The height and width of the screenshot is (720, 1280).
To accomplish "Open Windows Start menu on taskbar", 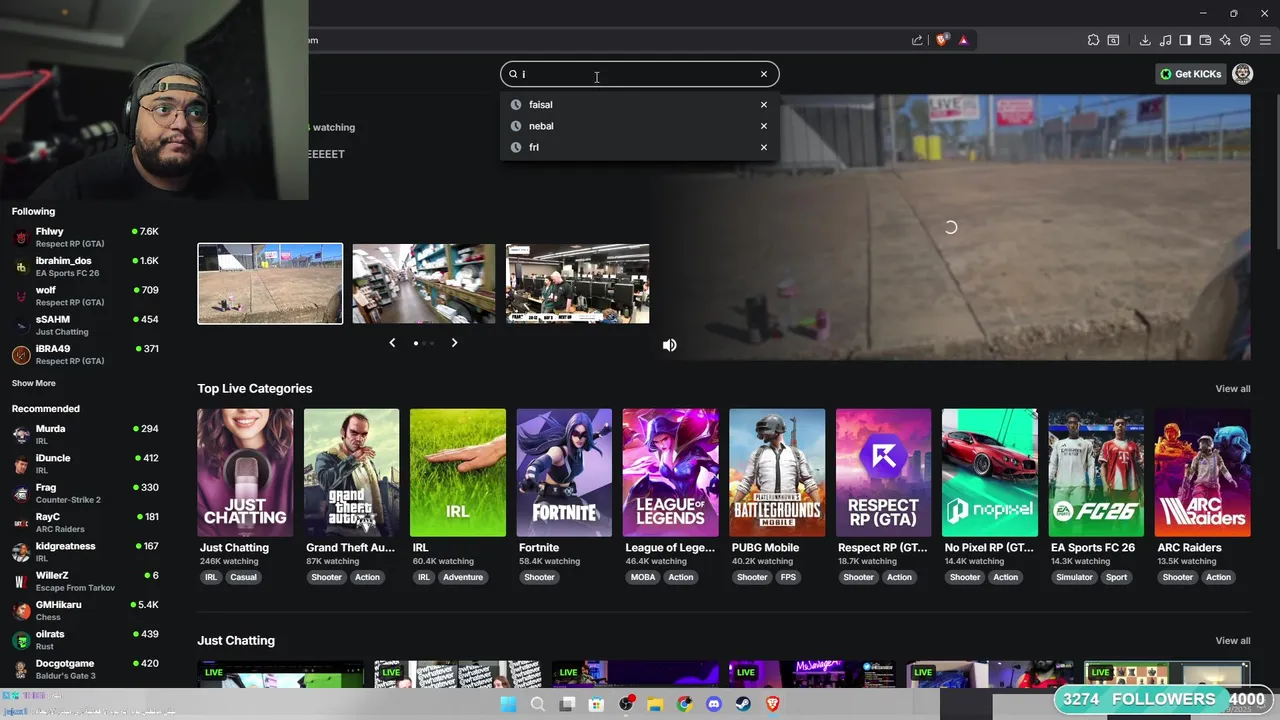I will tap(508, 704).
